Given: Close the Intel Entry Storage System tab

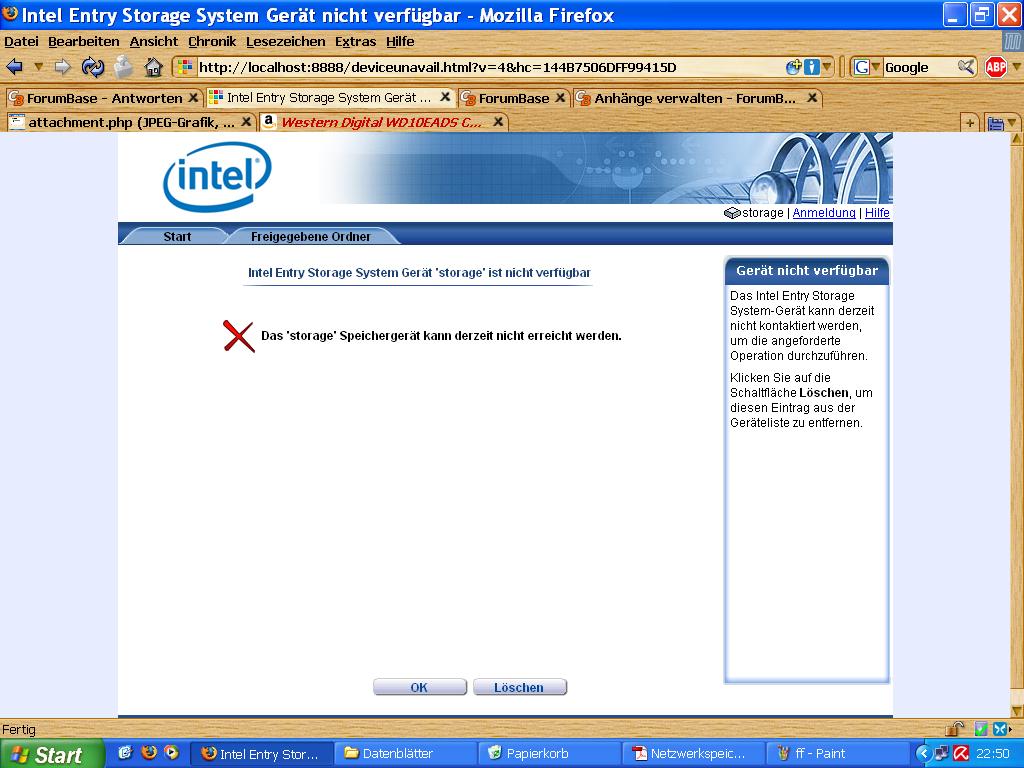Looking at the screenshot, I should pyautogui.click(x=445, y=97).
